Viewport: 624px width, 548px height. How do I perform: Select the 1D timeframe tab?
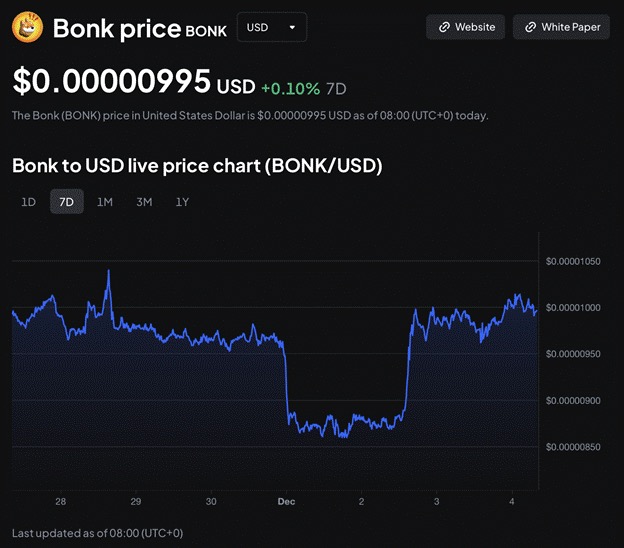(29, 202)
